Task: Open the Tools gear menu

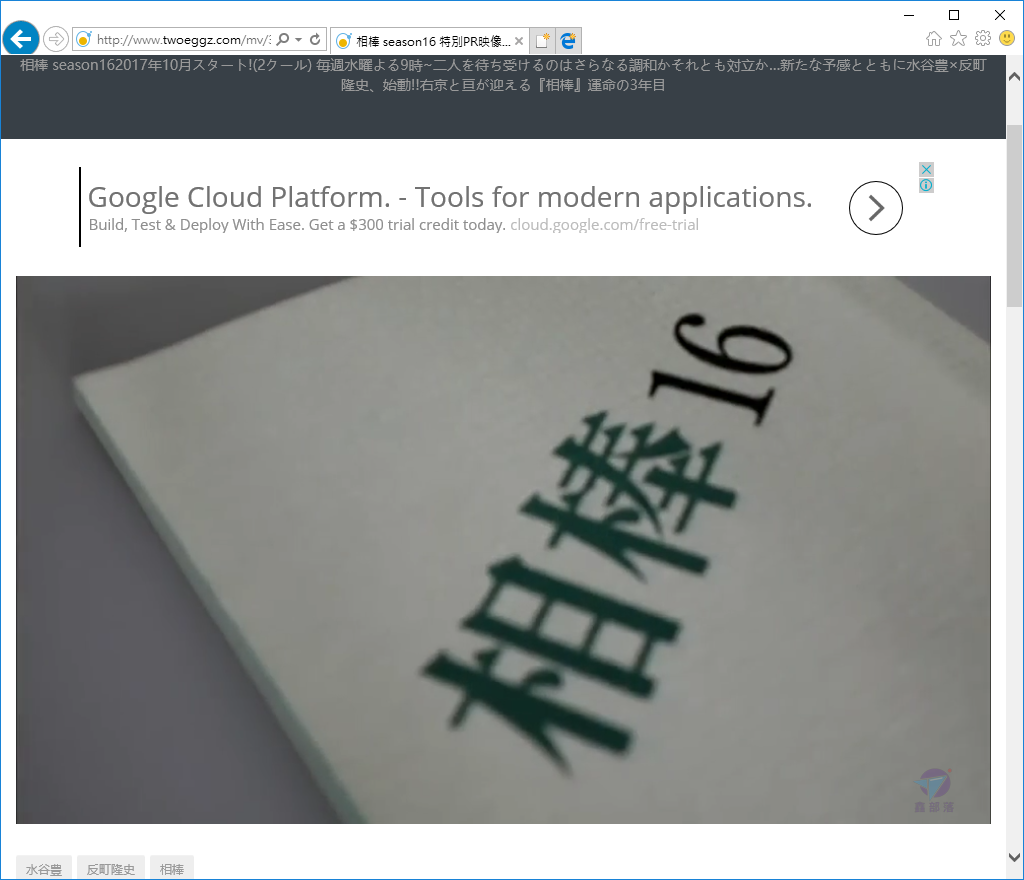Action: [983, 39]
